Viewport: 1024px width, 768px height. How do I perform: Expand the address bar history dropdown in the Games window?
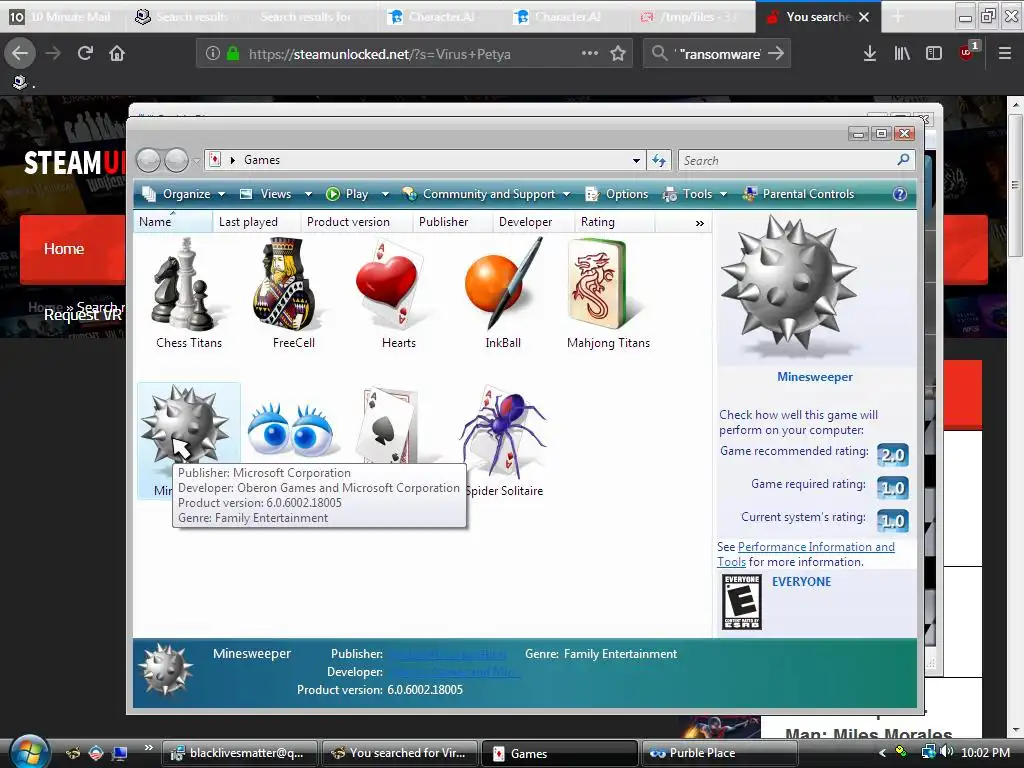tap(636, 160)
